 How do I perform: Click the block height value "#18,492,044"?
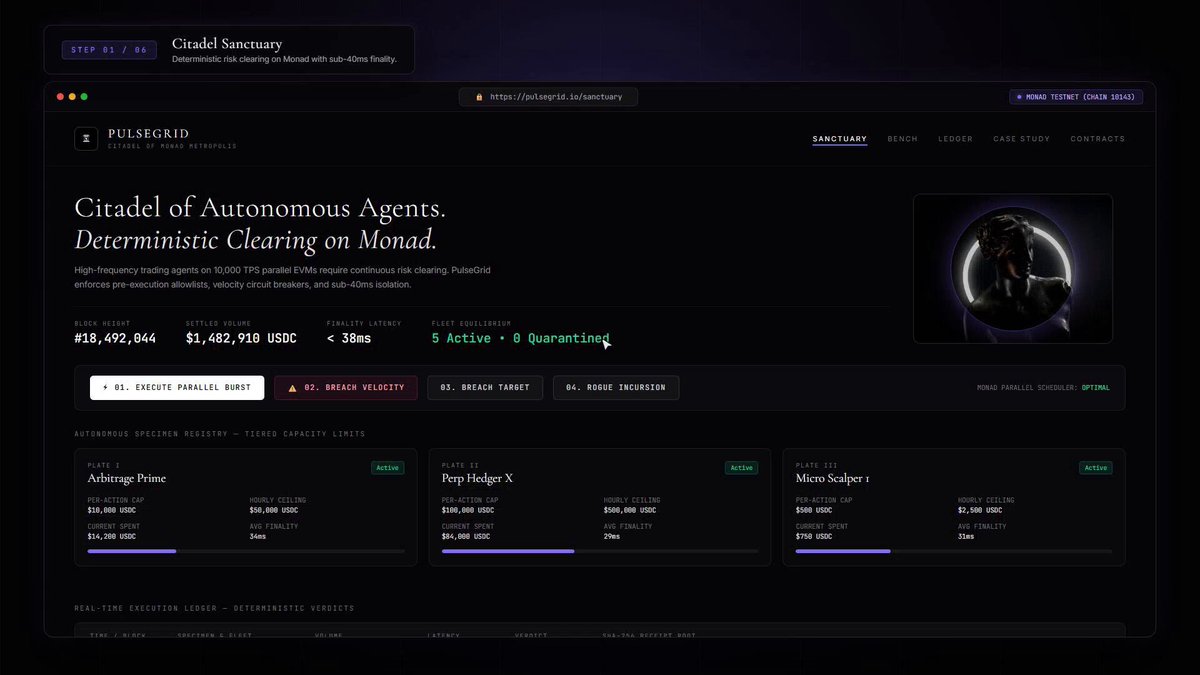(x=115, y=339)
